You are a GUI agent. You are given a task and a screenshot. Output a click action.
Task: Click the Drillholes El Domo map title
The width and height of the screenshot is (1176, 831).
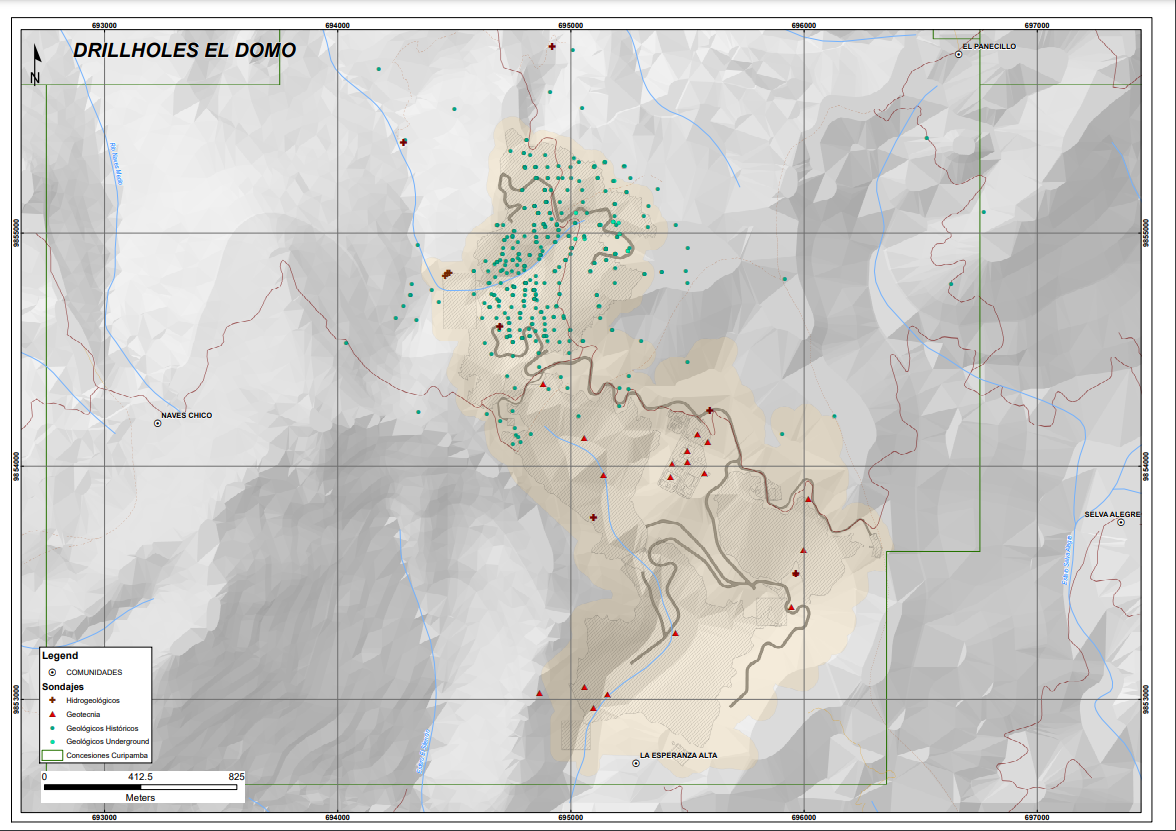click(184, 50)
